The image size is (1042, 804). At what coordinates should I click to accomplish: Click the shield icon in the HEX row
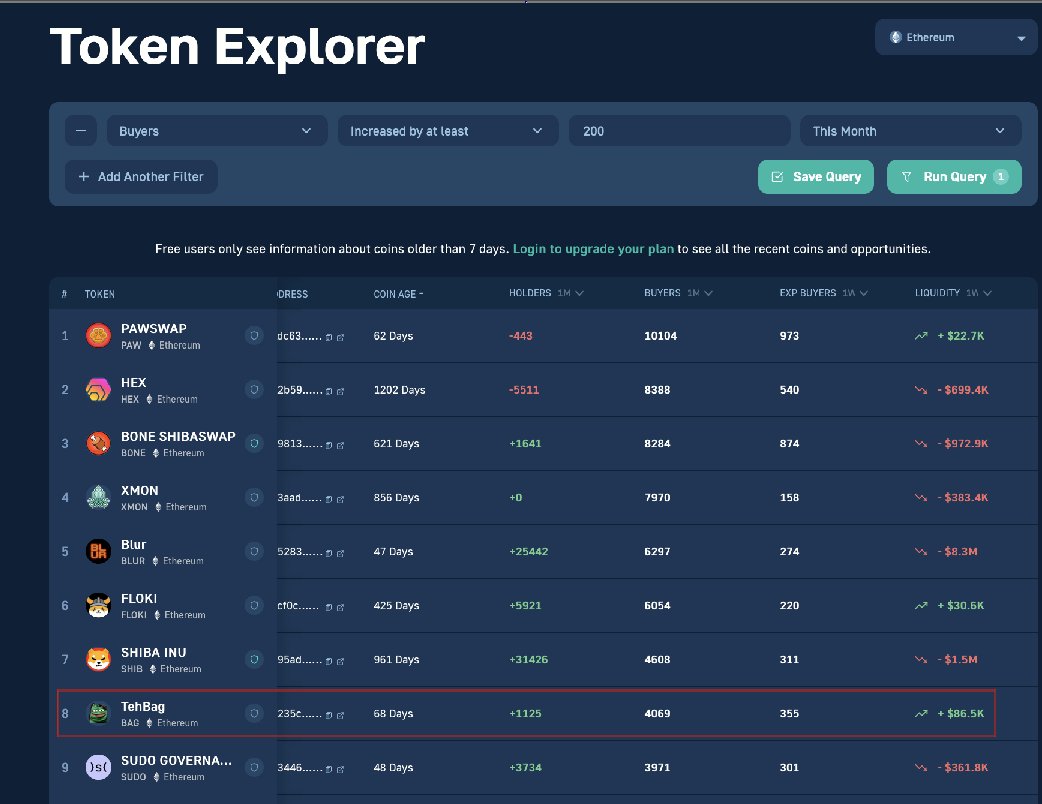click(x=254, y=389)
